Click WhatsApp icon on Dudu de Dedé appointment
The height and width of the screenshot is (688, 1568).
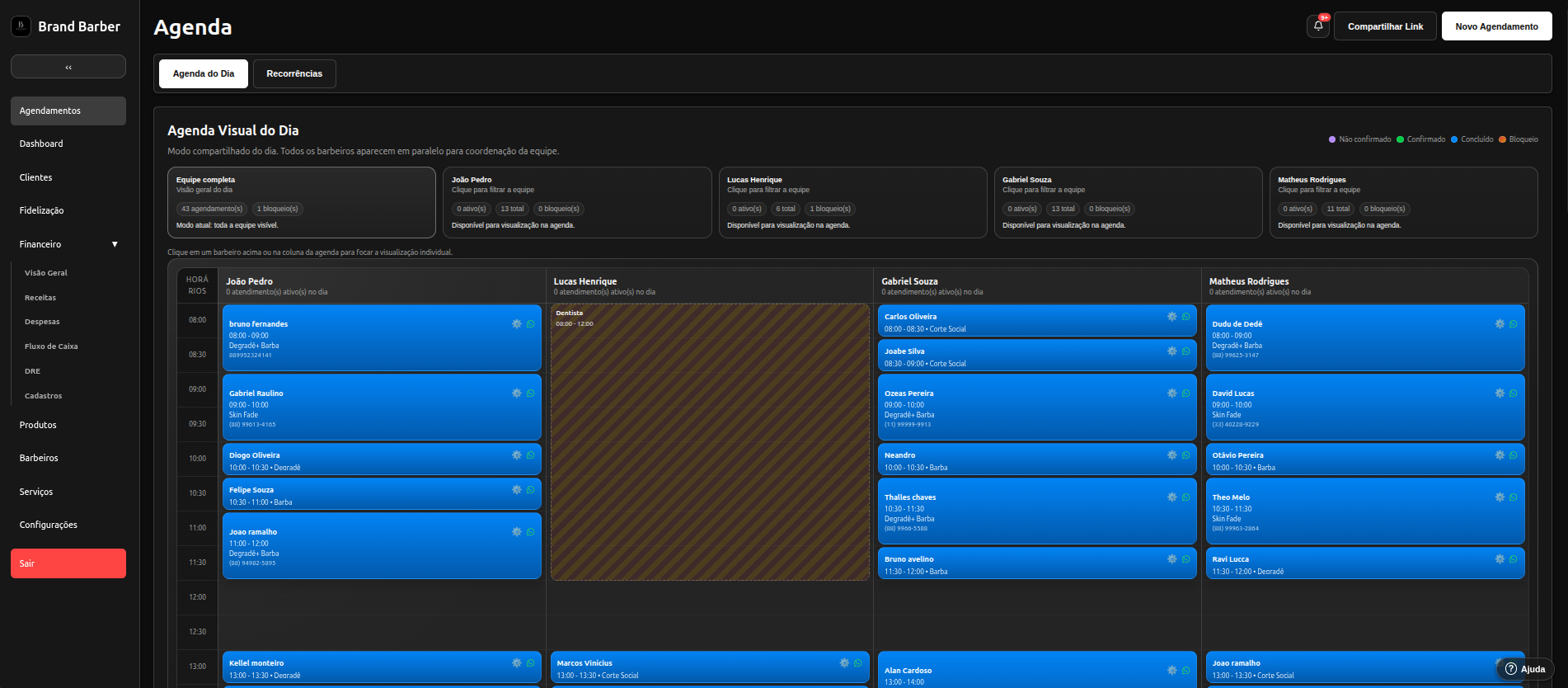[x=1514, y=324]
